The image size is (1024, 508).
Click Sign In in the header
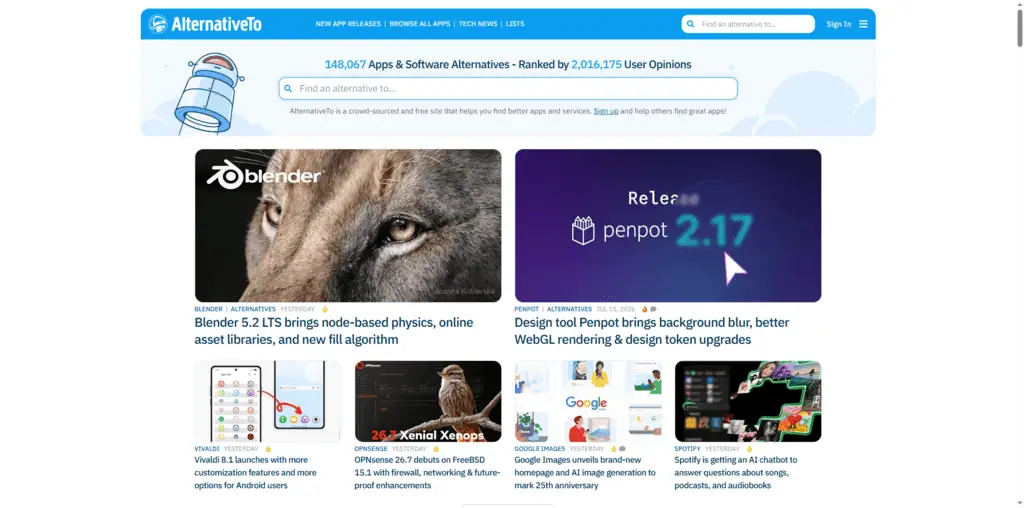[839, 24]
